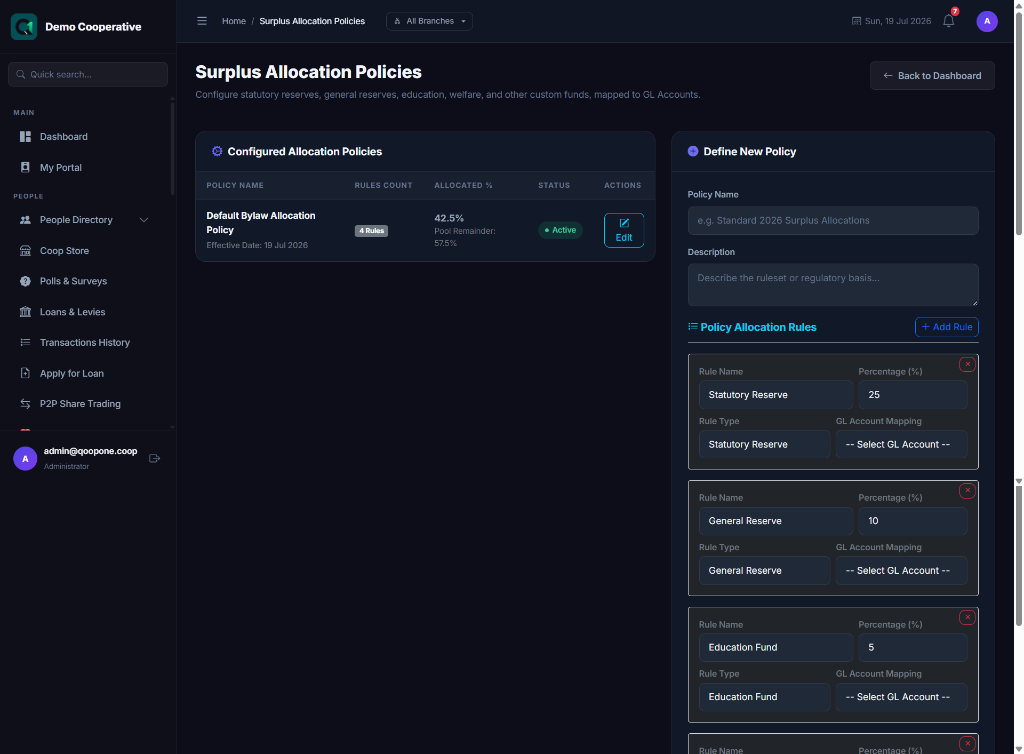Remove the General Reserve rule
Image resolution: width=1024 pixels, height=754 pixels.
(967, 490)
